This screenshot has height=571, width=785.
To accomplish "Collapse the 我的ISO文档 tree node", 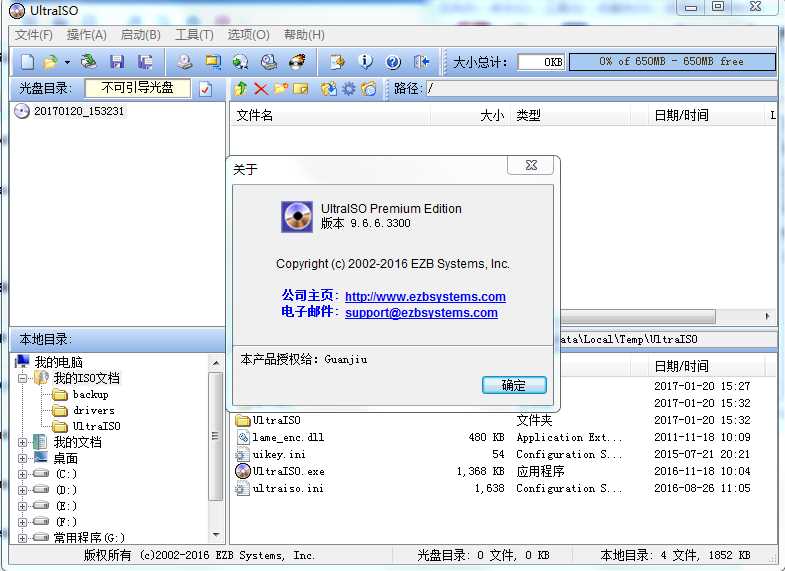I will coord(23,378).
